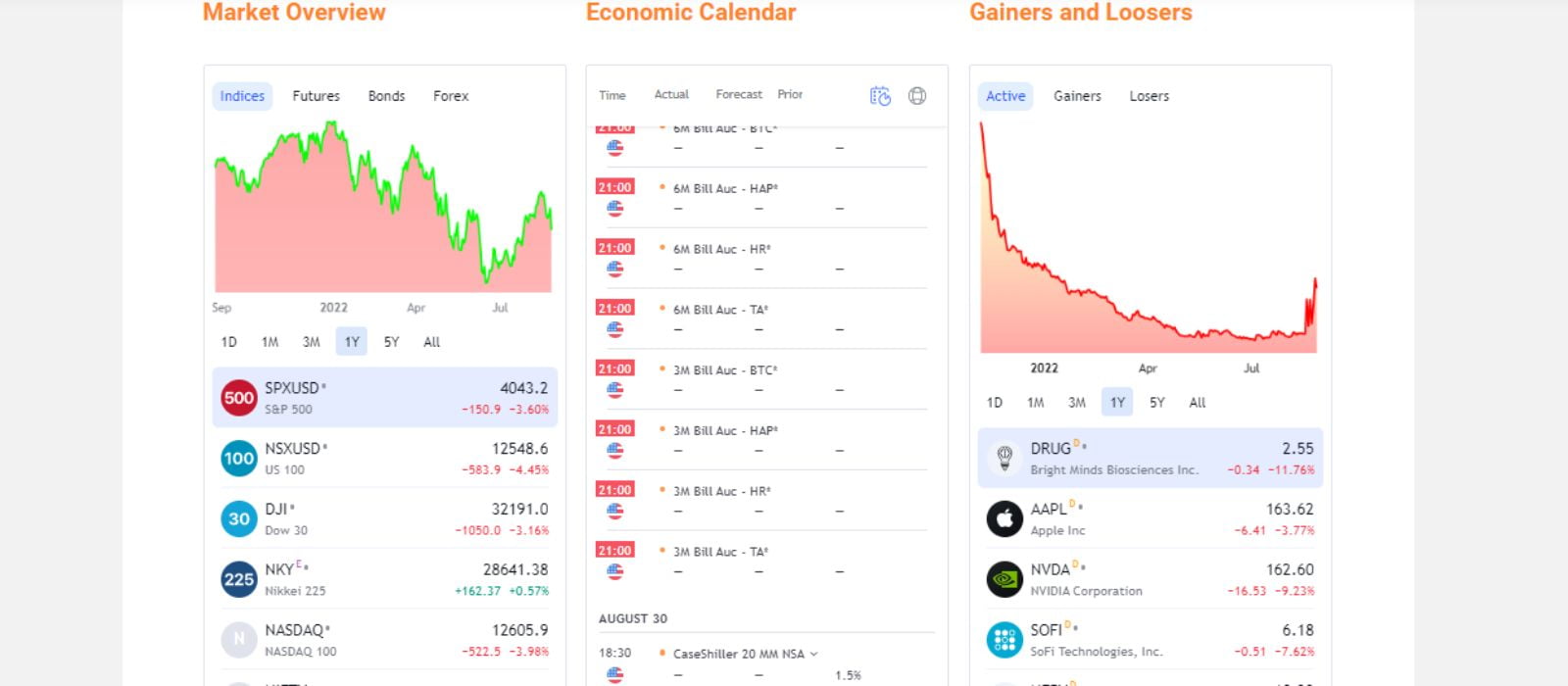This screenshot has height=686, width=1568.
Task: Click the NVIDIA Corporation logo icon
Action: tap(1004, 579)
